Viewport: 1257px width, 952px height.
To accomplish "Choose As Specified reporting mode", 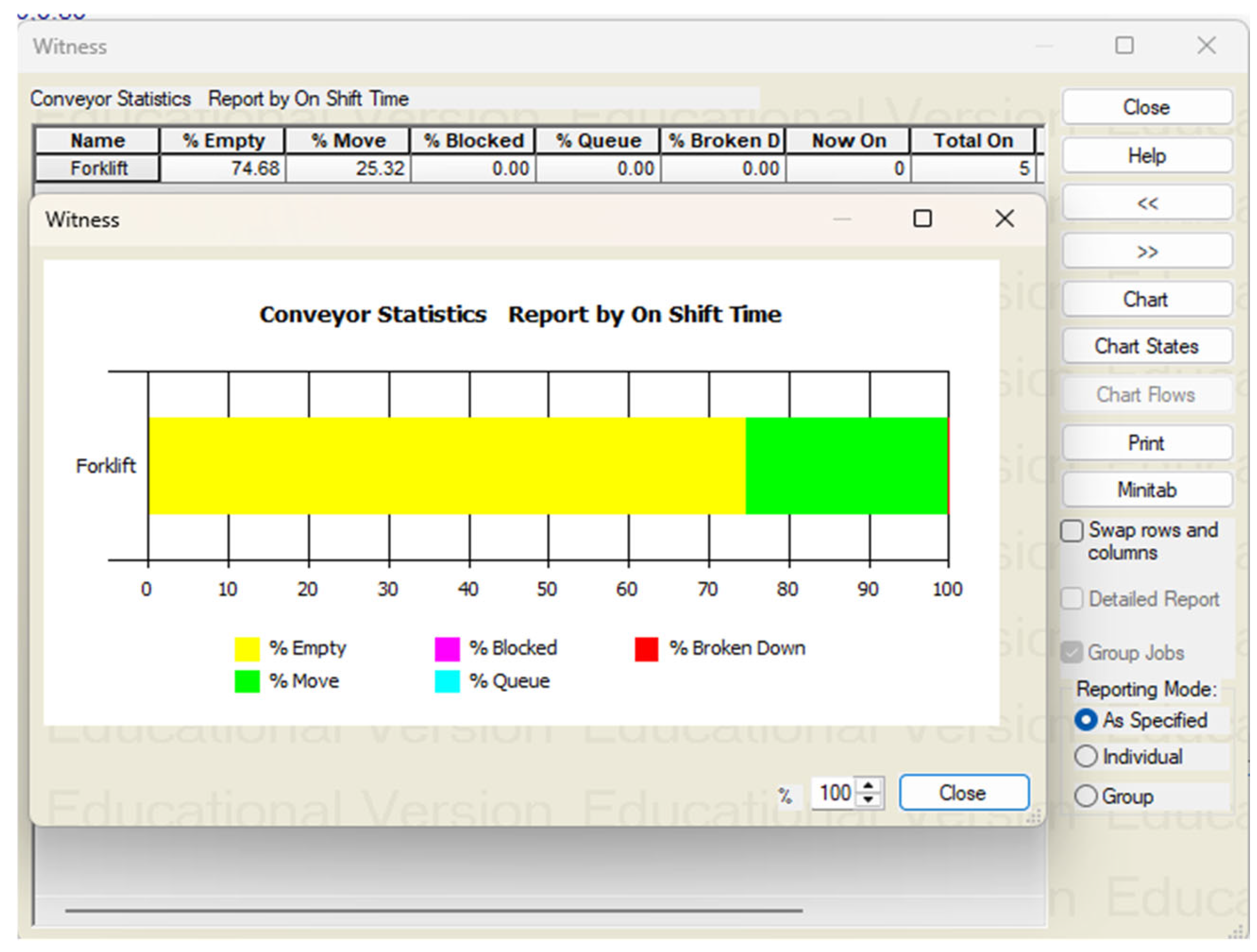I will [x=1085, y=720].
